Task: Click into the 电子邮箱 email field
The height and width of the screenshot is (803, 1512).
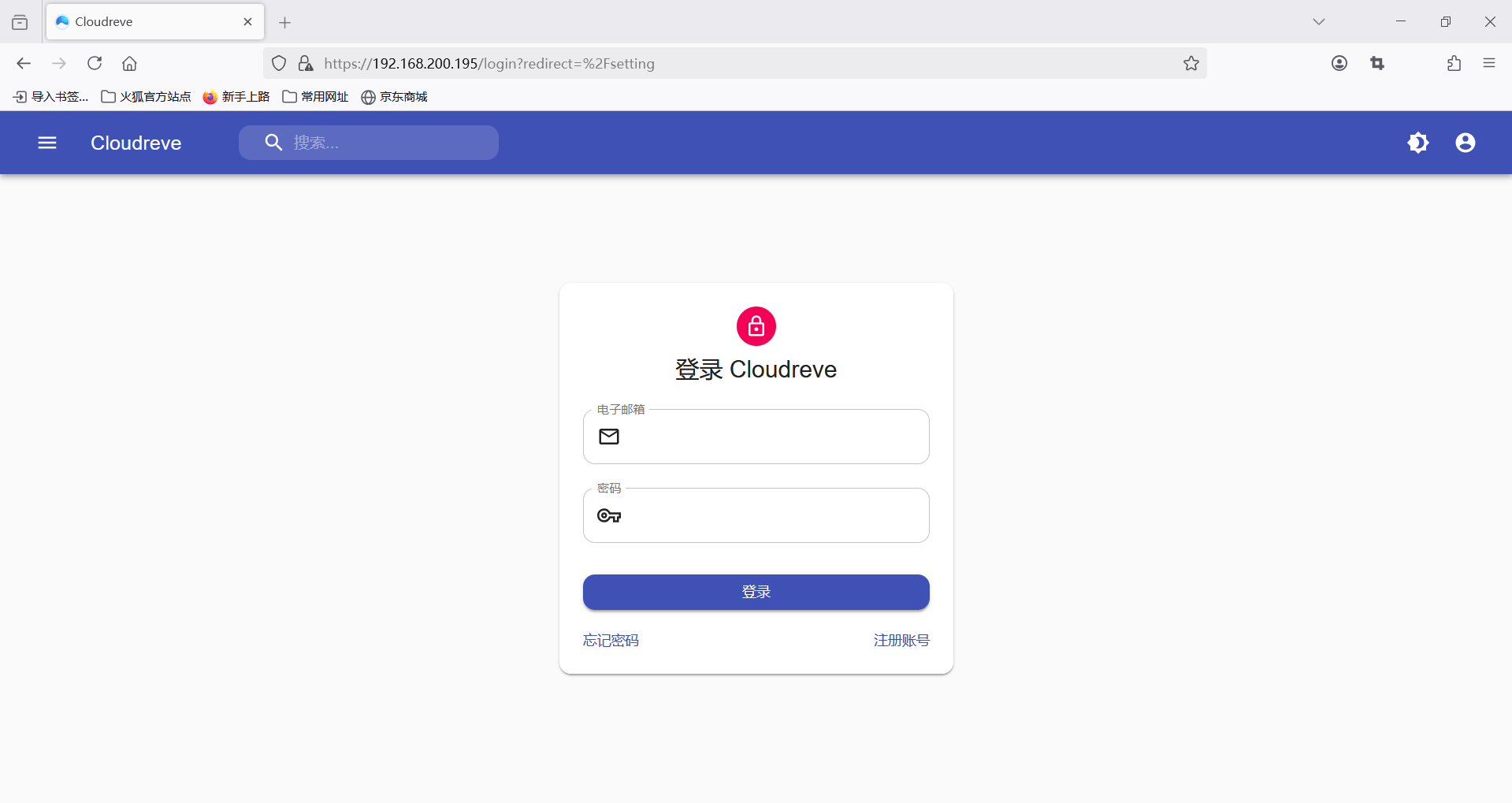Action: pos(756,437)
